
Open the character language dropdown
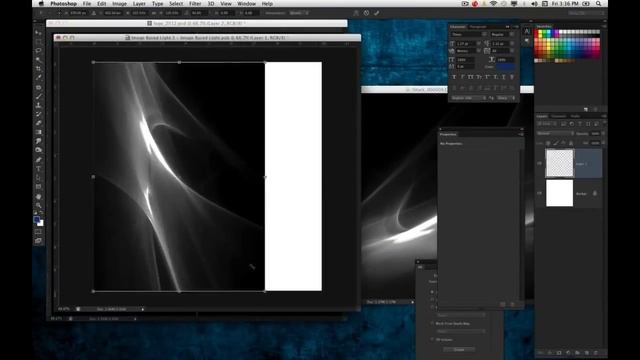click(469, 98)
